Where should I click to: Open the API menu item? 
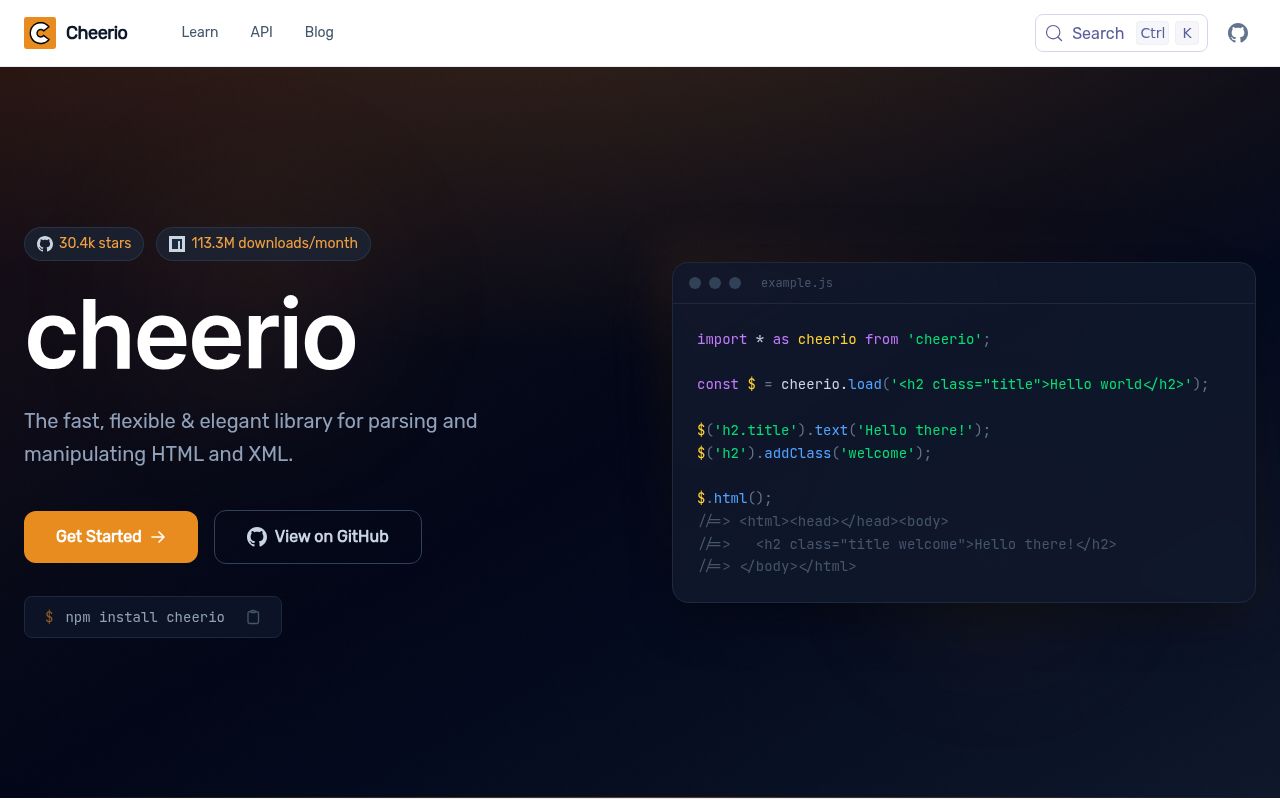262,32
